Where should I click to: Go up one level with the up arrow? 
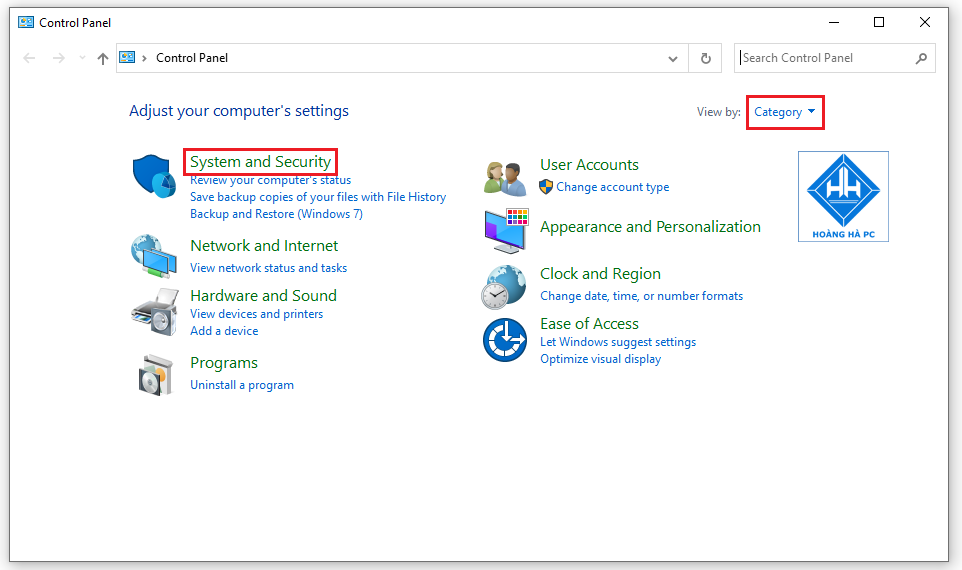click(102, 58)
